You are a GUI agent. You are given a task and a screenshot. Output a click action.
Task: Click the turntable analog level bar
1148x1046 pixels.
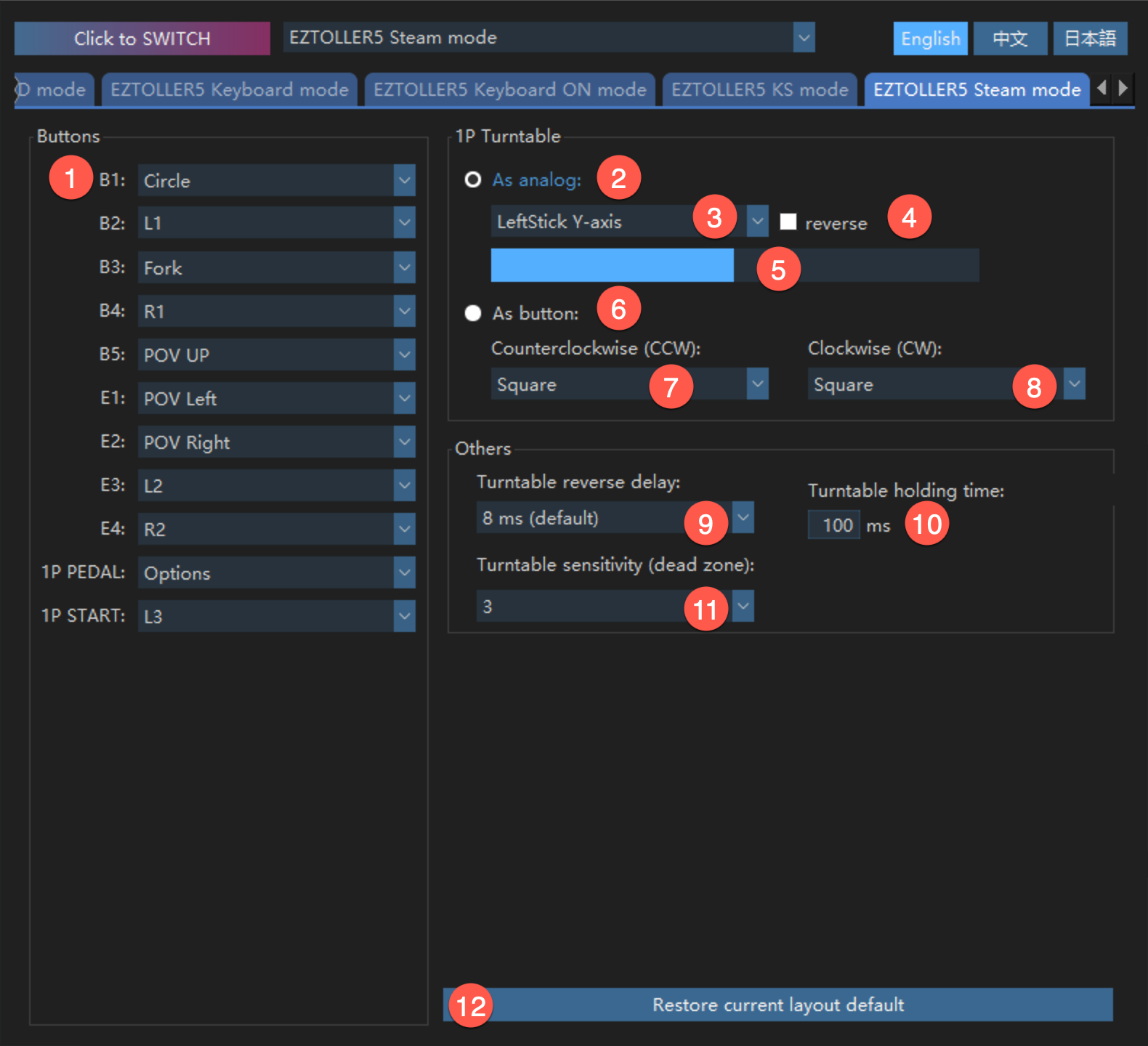(x=735, y=265)
